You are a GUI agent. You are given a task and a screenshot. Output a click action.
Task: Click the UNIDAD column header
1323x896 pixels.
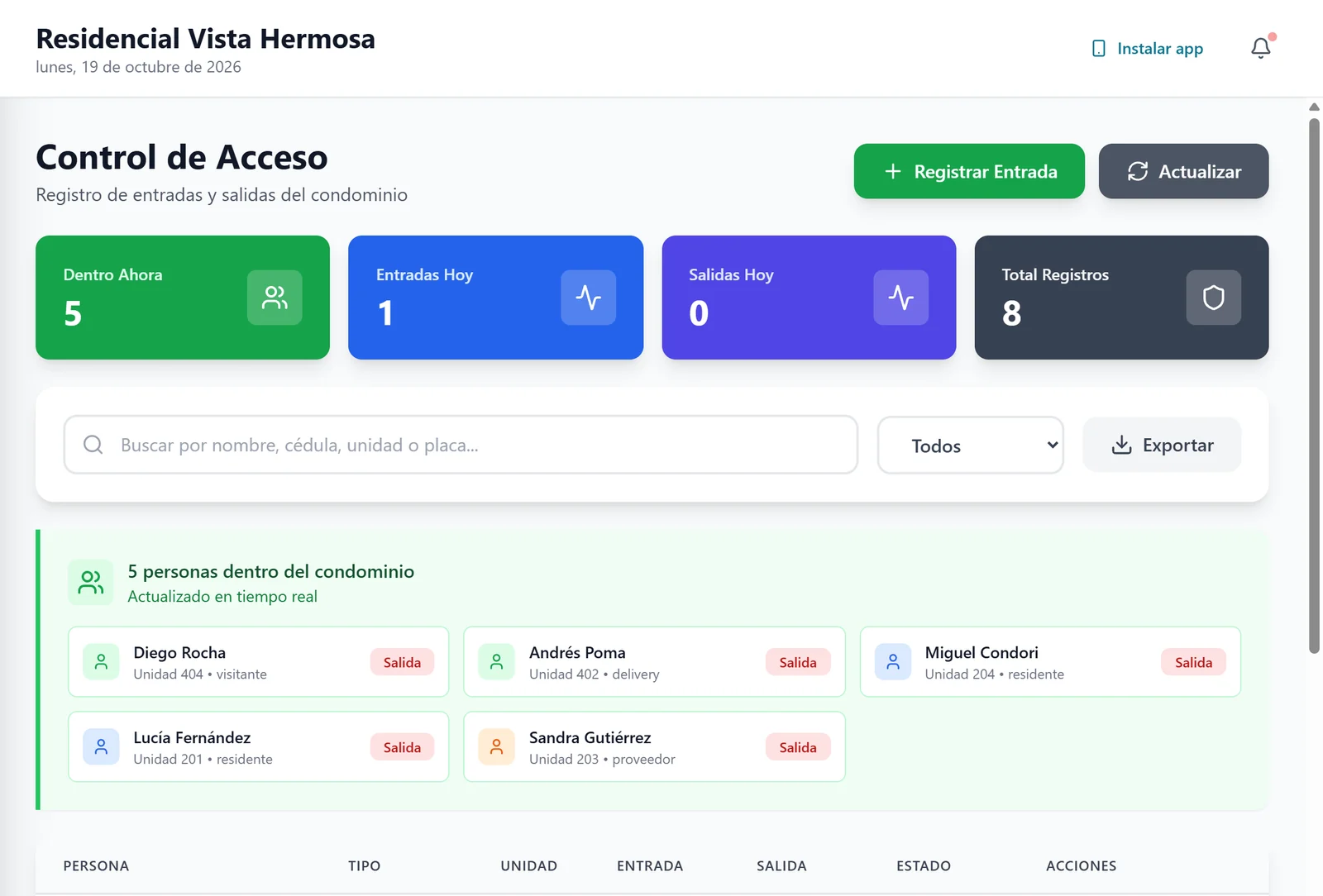528,865
